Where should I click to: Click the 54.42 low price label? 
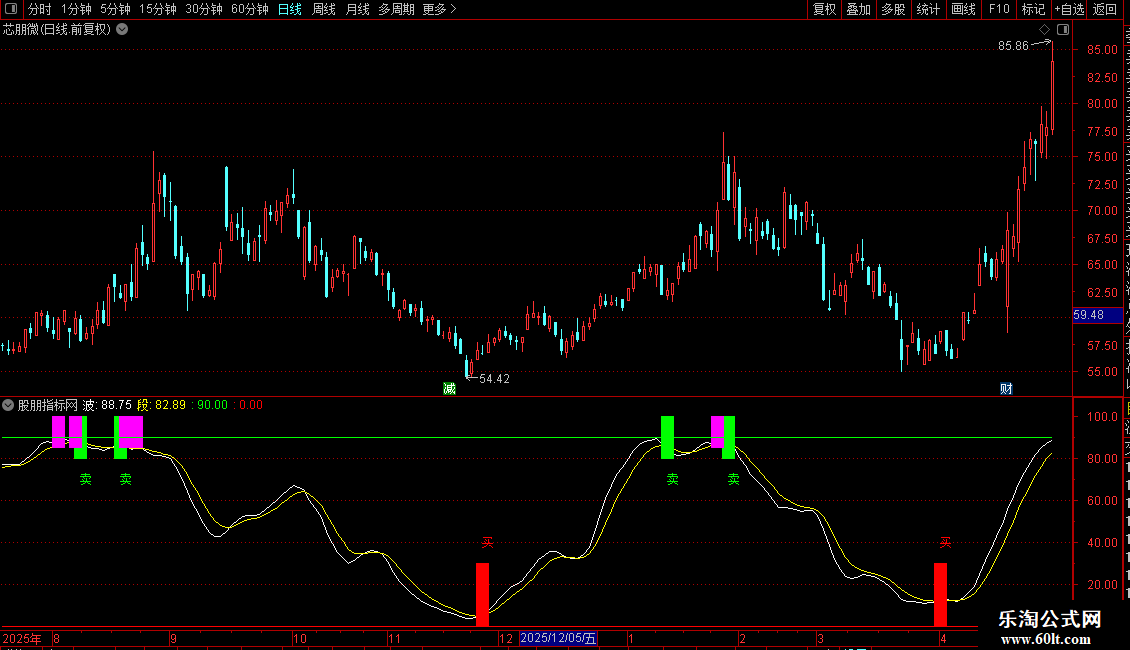tap(494, 379)
